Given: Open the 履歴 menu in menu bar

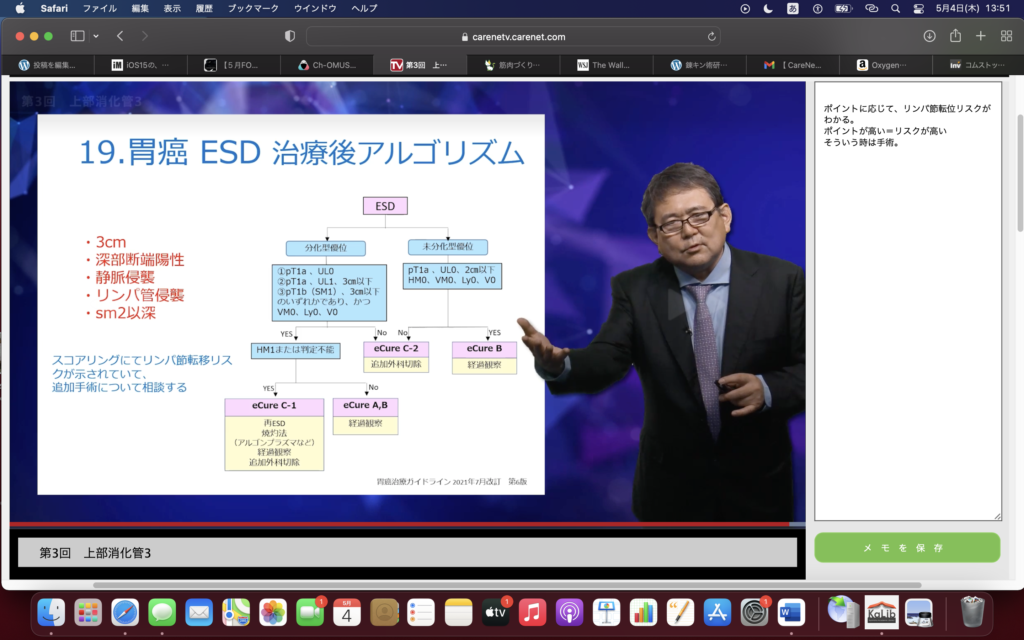Looking at the screenshot, I should 204,8.
